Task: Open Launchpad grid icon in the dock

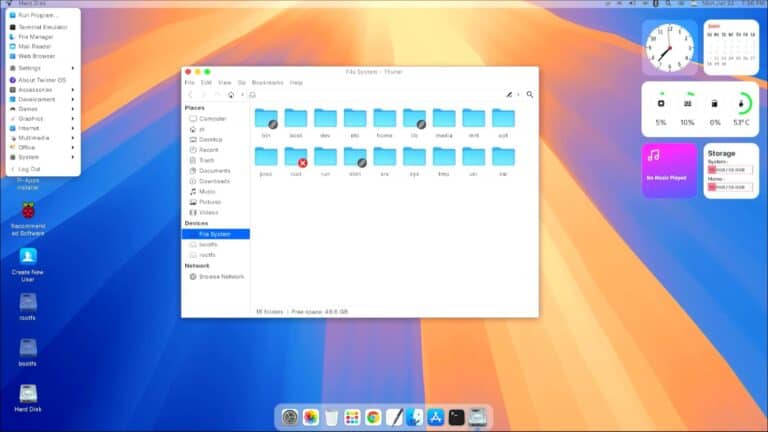Action: pyautogui.click(x=352, y=417)
